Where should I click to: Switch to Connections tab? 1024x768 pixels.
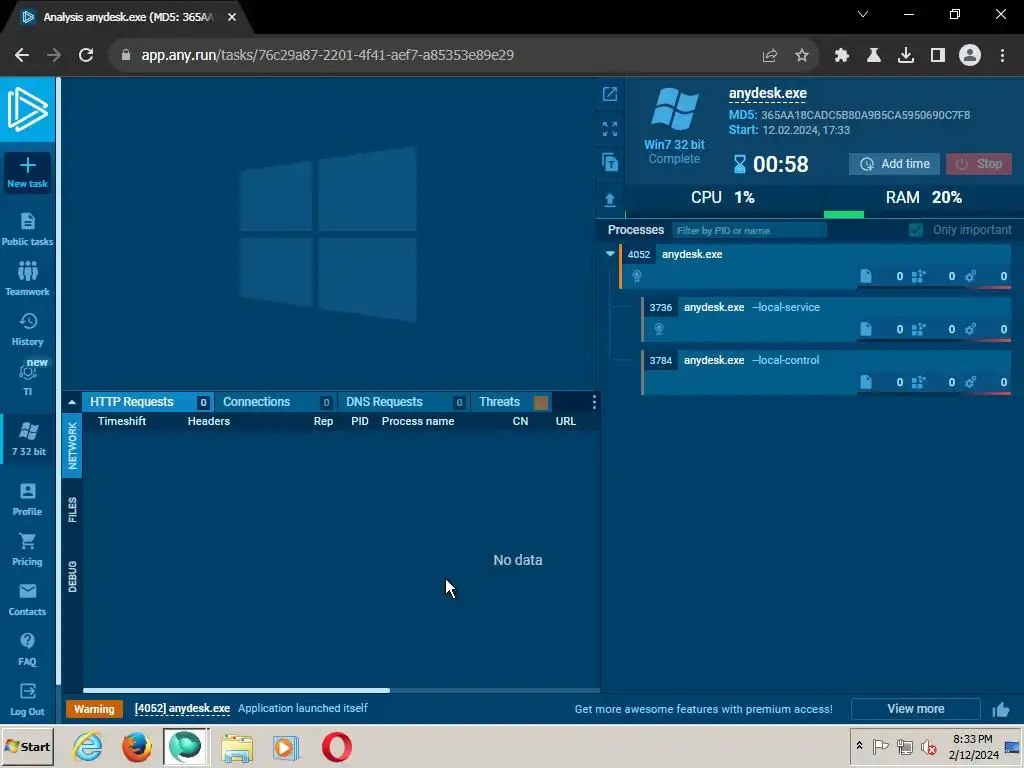pos(276,402)
